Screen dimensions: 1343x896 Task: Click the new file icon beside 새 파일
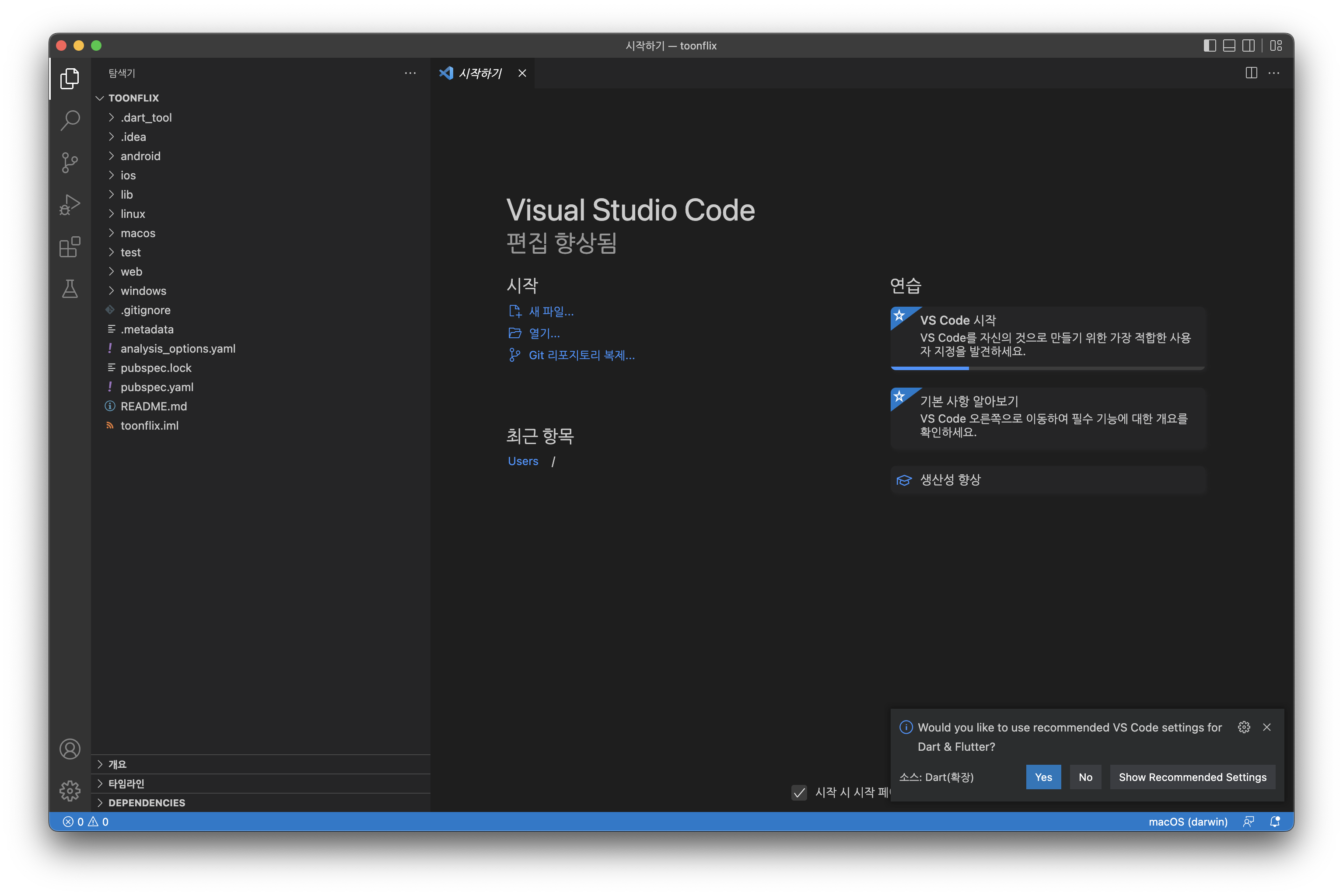(x=515, y=311)
